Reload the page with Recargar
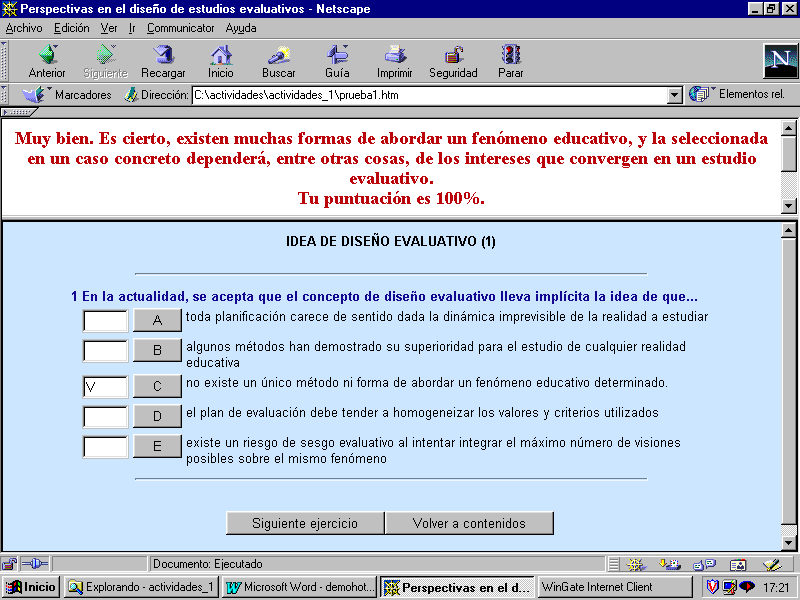Image resolution: width=800 pixels, height=600 pixels. [x=163, y=61]
